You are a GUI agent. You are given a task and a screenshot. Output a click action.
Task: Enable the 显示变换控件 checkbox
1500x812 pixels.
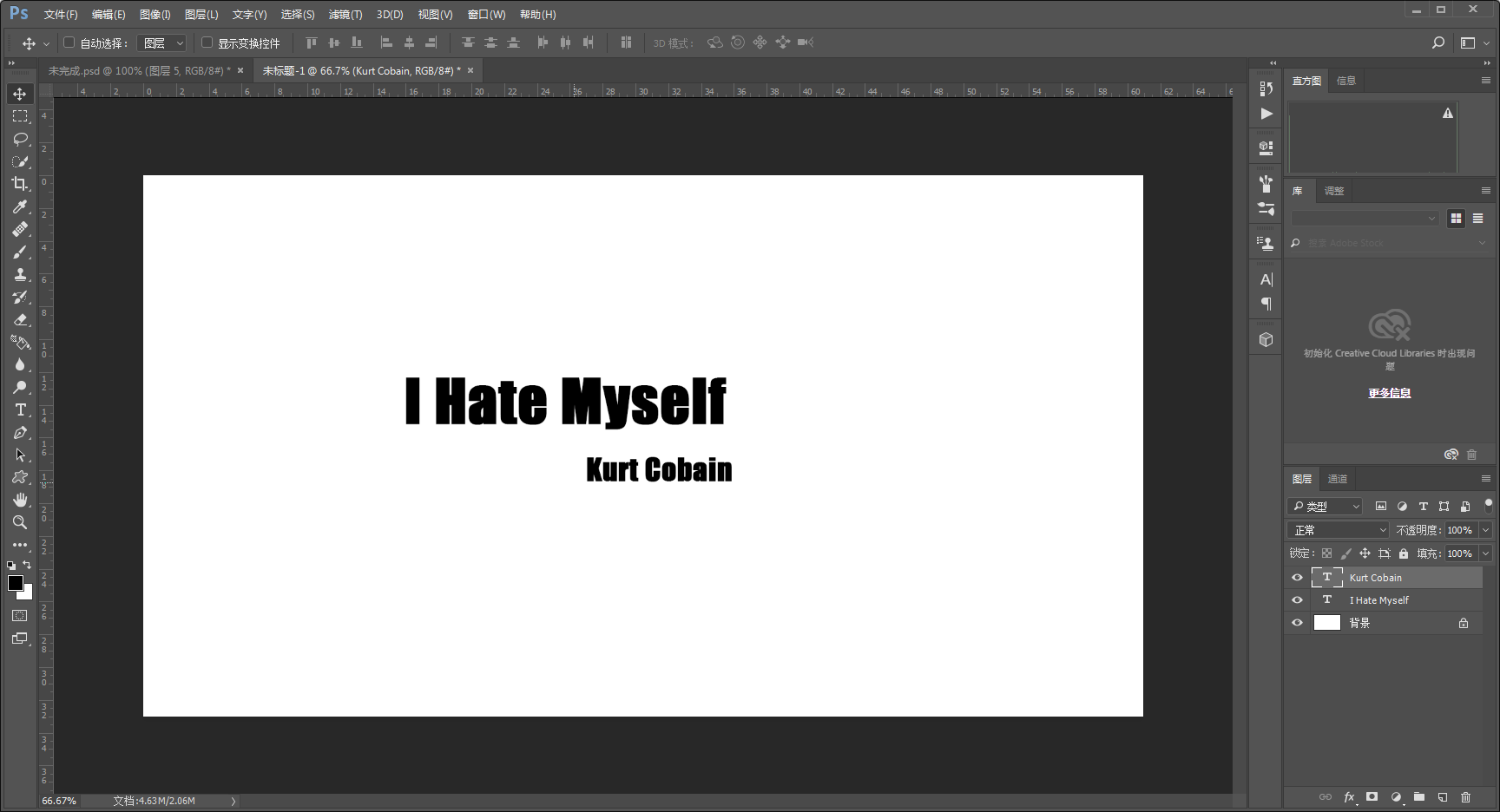tap(207, 43)
